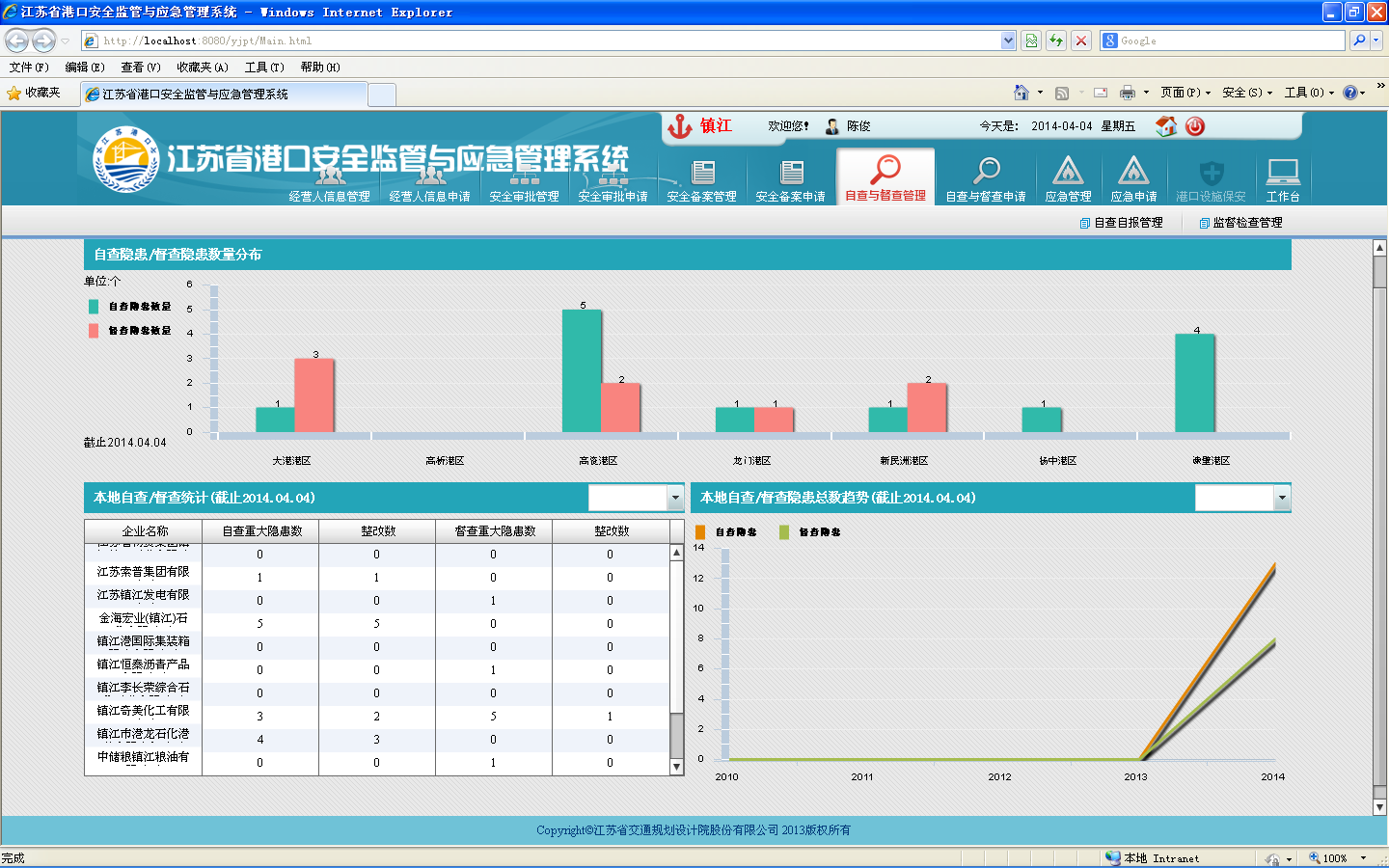
Task: Click the 工作台 laptop icon
Action: (1283, 173)
